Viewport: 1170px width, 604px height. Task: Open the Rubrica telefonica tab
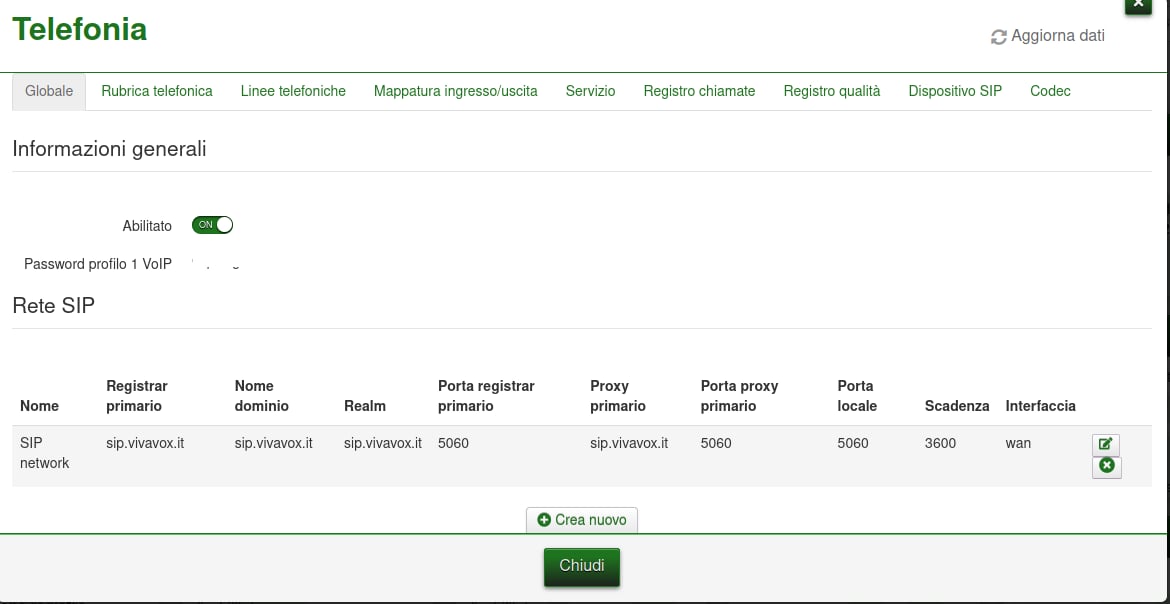click(157, 91)
